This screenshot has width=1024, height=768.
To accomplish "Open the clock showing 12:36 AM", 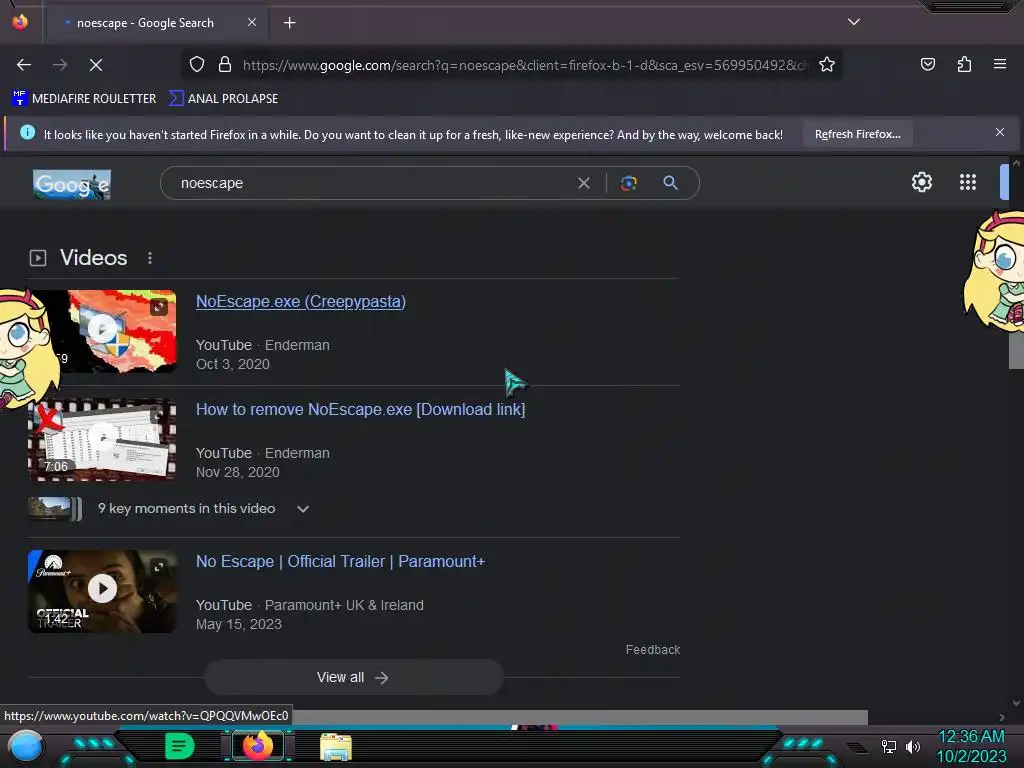I will pos(971,746).
